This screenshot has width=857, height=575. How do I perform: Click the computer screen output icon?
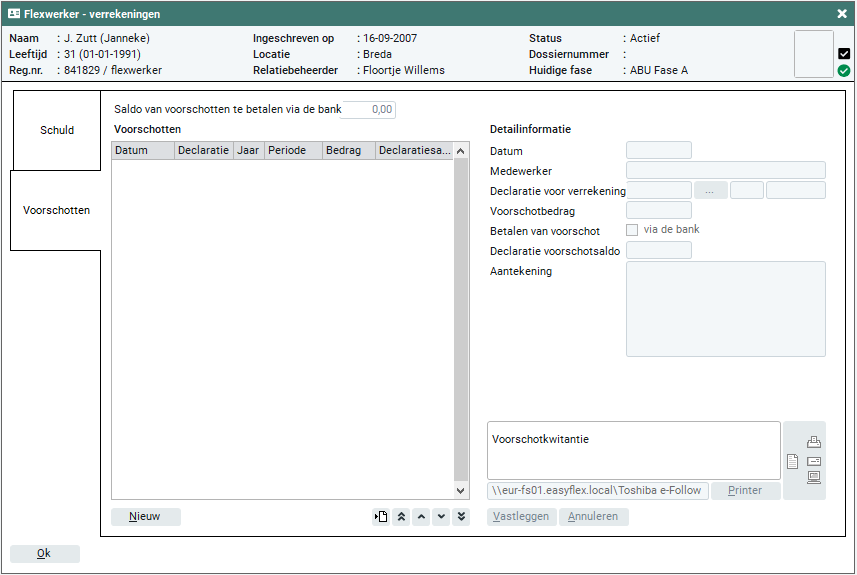(x=814, y=477)
